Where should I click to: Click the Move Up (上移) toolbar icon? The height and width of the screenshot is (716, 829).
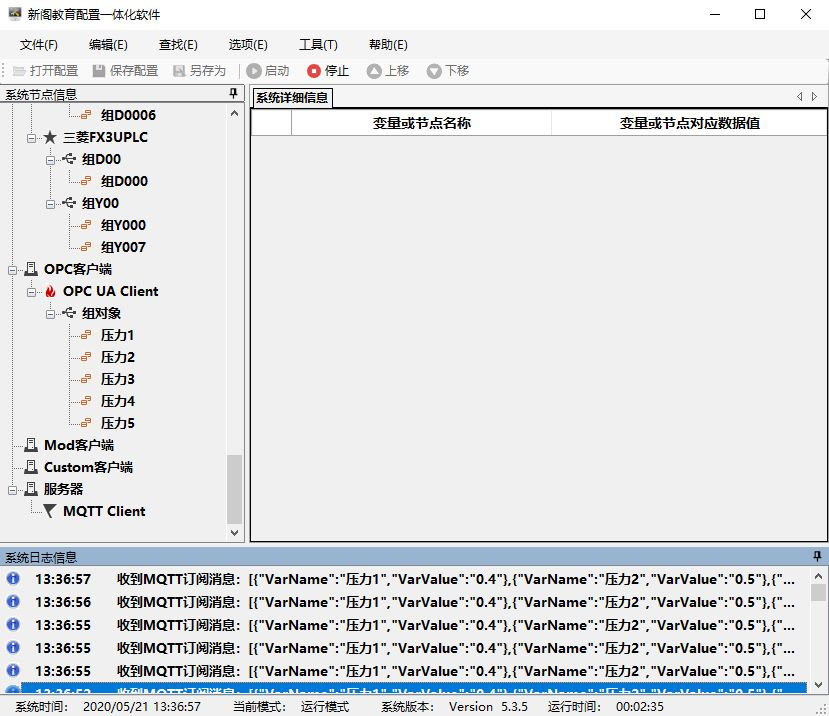[374, 71]
